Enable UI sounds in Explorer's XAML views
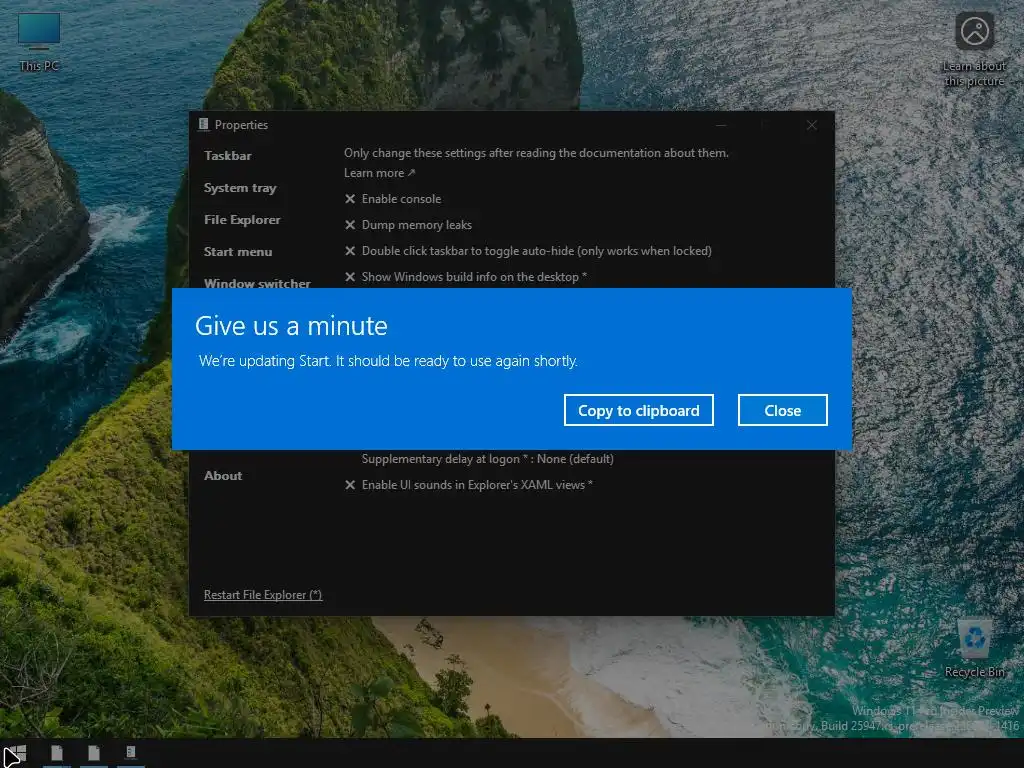Viewport: 1024px width, 768px height. click(468, 485)
